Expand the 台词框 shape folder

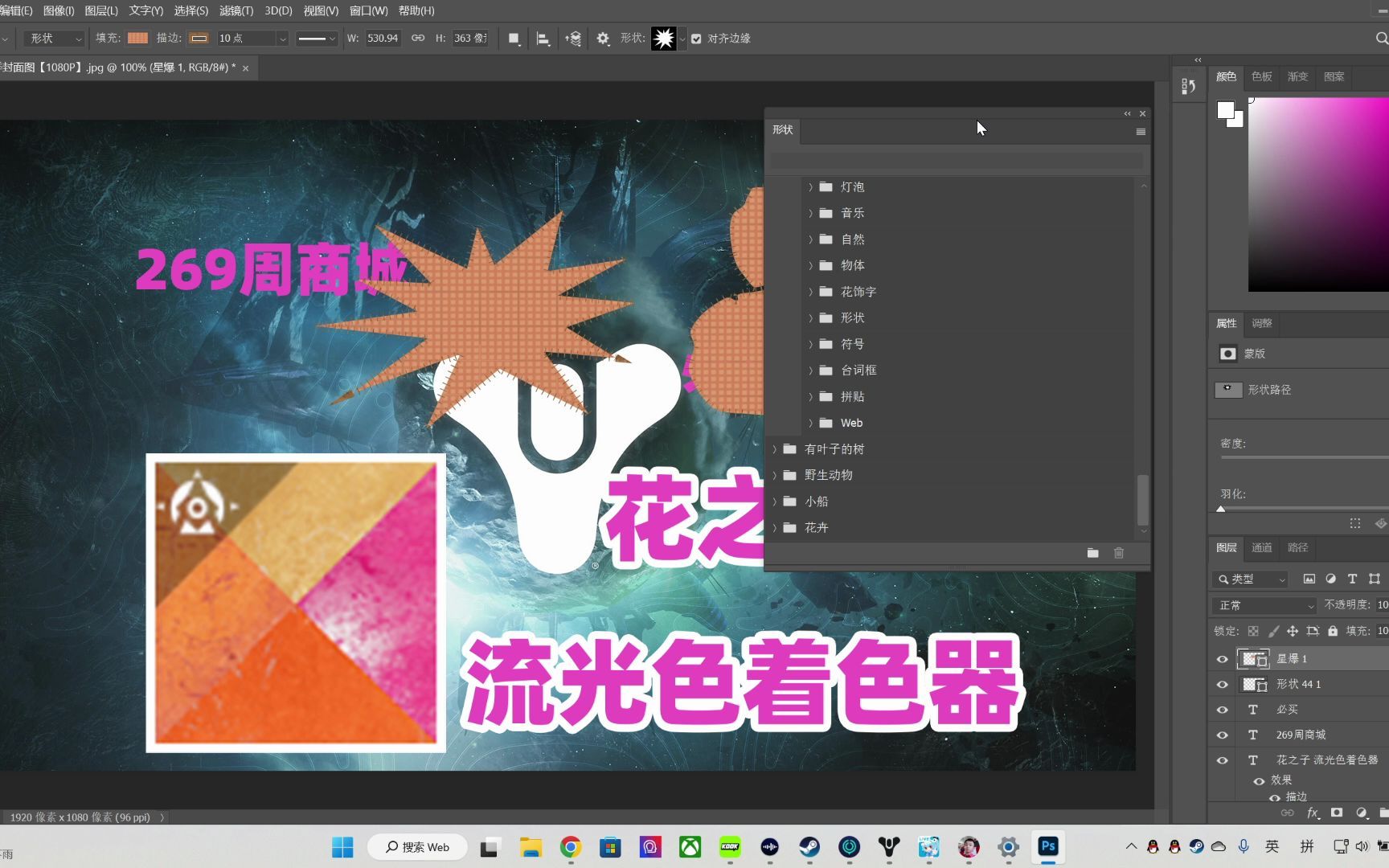(810, 371)
